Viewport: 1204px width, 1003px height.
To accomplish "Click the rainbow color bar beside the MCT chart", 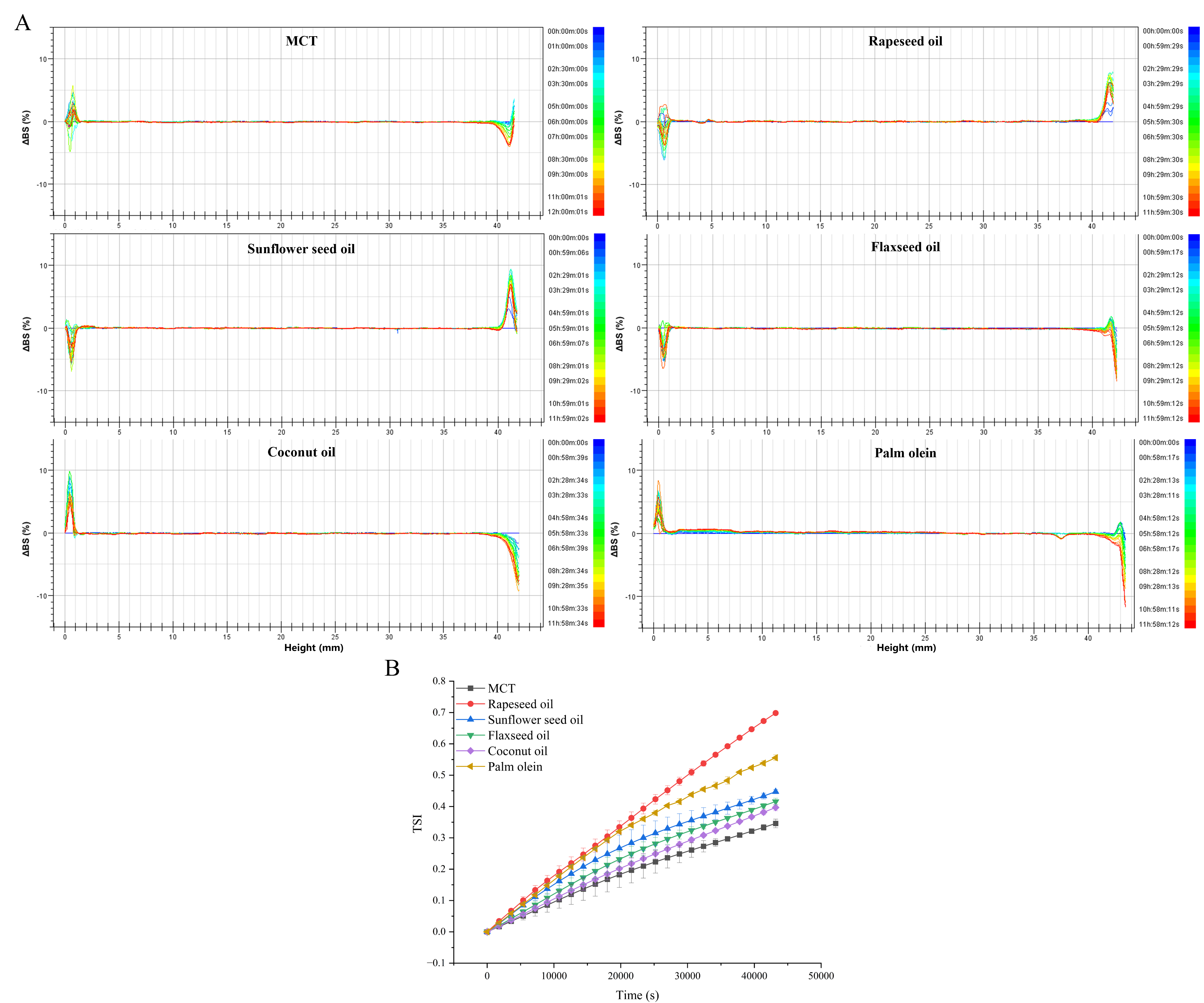I will [598, 121].
